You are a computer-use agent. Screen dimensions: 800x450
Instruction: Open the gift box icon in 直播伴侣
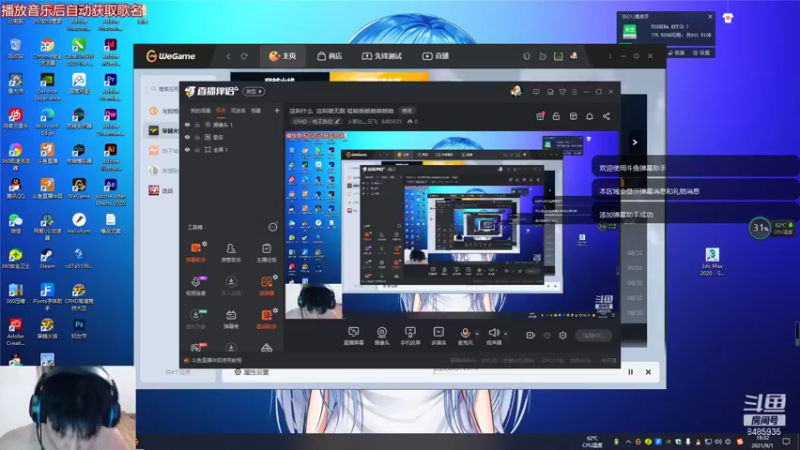(x=540, y=116)
